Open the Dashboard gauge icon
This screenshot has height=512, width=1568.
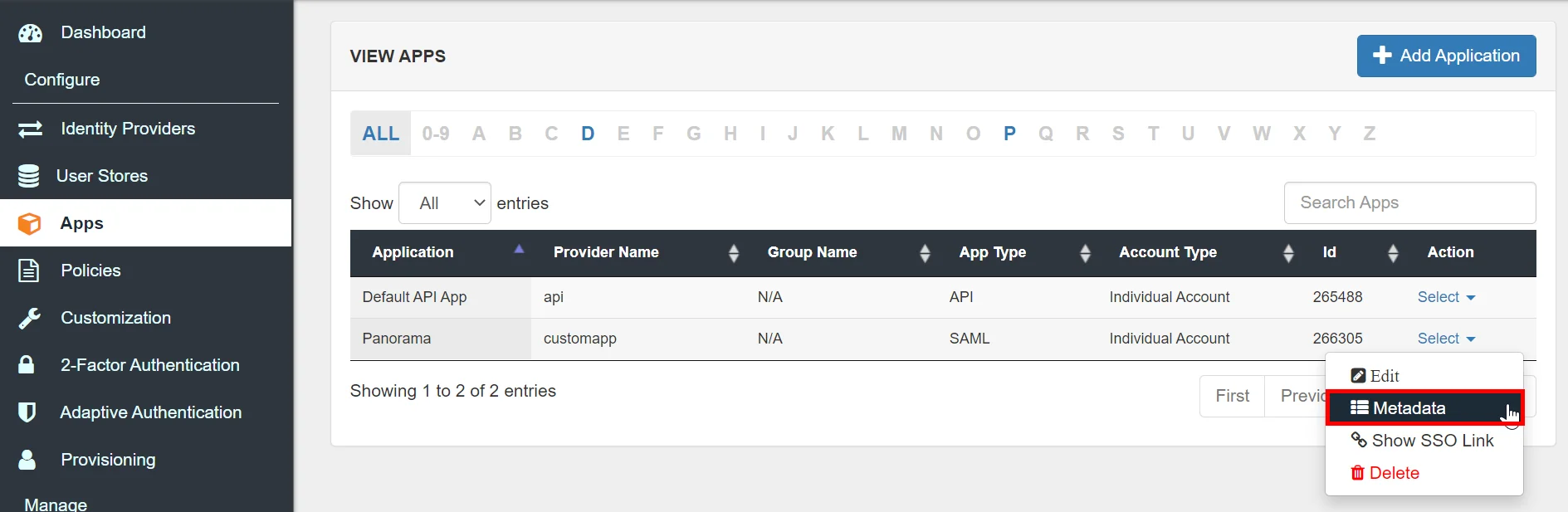coord(30,33)
